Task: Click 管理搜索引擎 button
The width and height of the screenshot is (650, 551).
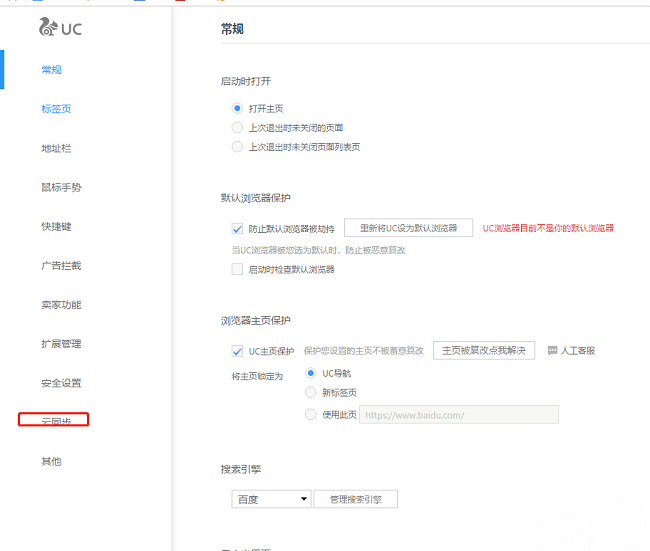Action: pyautogui.click(x=356, y=499)
